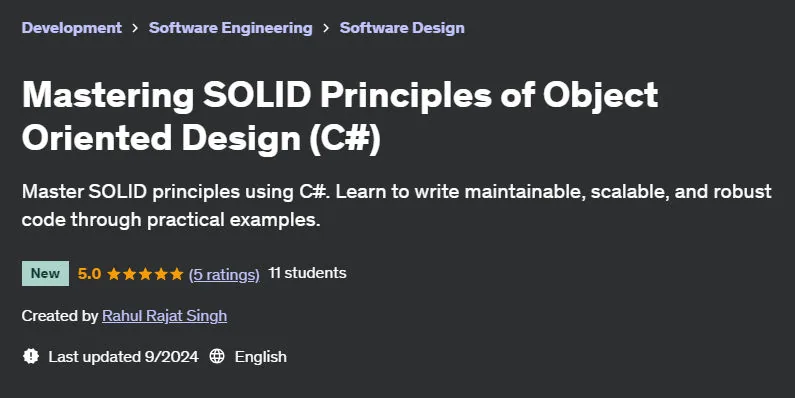Open the (5 ratings) link
Image resolution: width=795 pixels, height=398 pixels.
tap(224, 274)
